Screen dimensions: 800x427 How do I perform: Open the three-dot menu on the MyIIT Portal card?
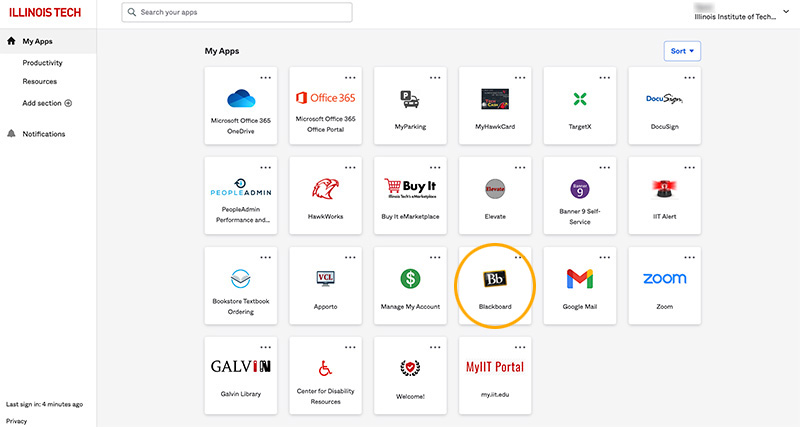pyautogui.click(x=520, y=347)
